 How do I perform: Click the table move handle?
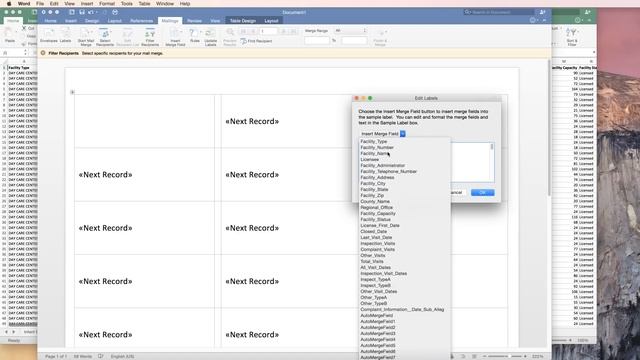(x=72, y=92)
